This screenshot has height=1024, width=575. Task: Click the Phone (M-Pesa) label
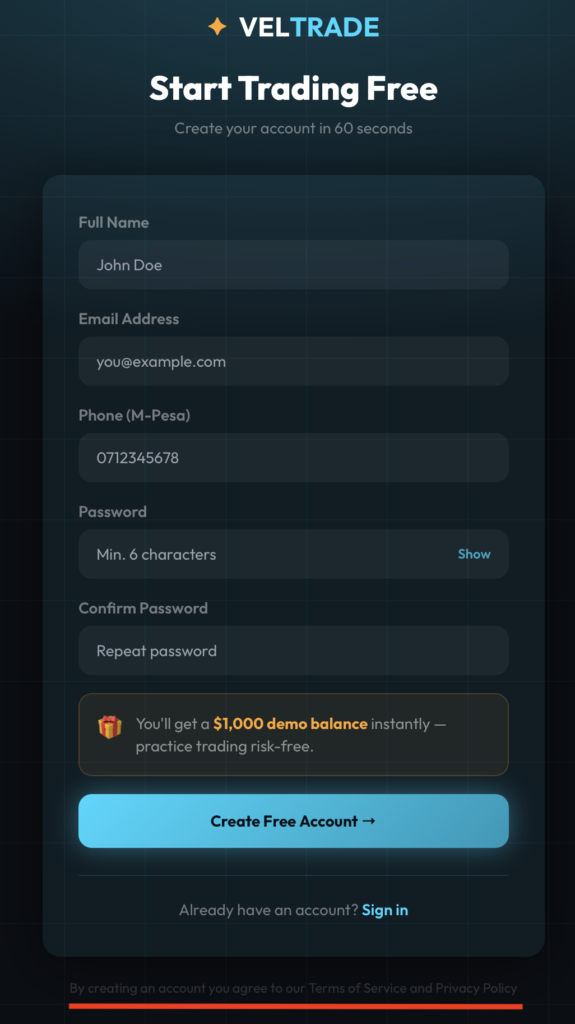[x=135, y=415]
